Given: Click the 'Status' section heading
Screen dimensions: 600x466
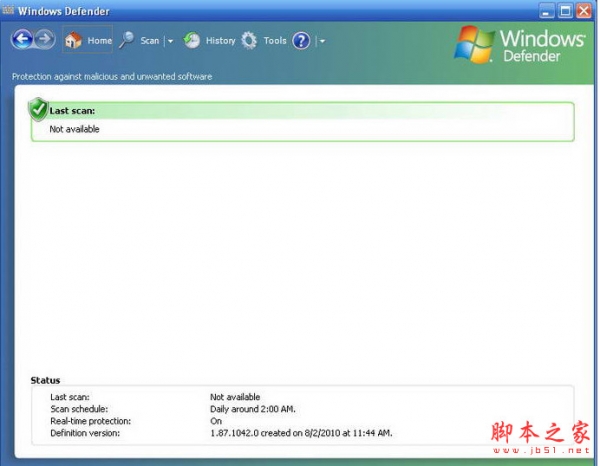Looking at the screenshot, I should click(45, 380).
